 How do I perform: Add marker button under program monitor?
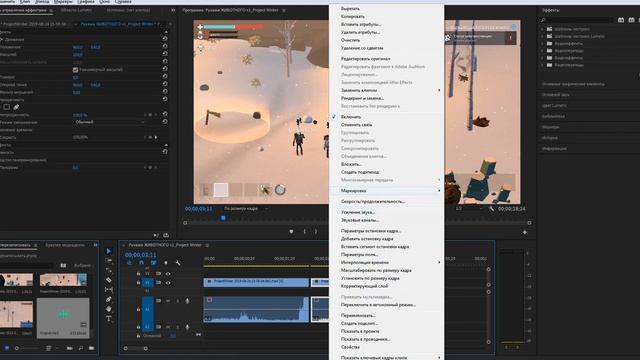291,231
